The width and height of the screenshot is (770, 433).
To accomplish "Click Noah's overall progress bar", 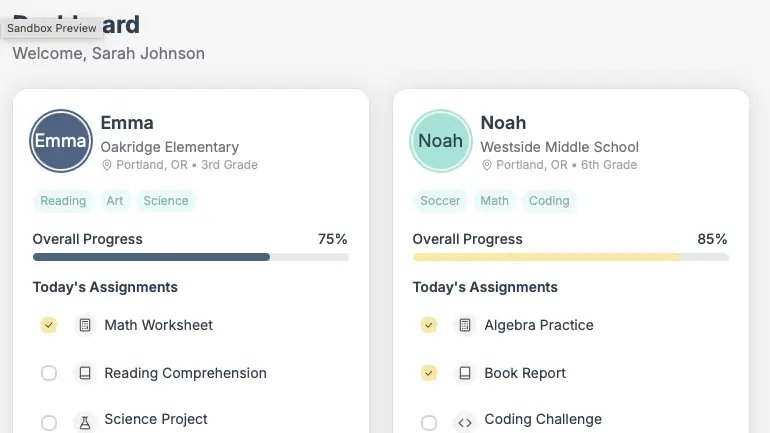I will [570, 257].
